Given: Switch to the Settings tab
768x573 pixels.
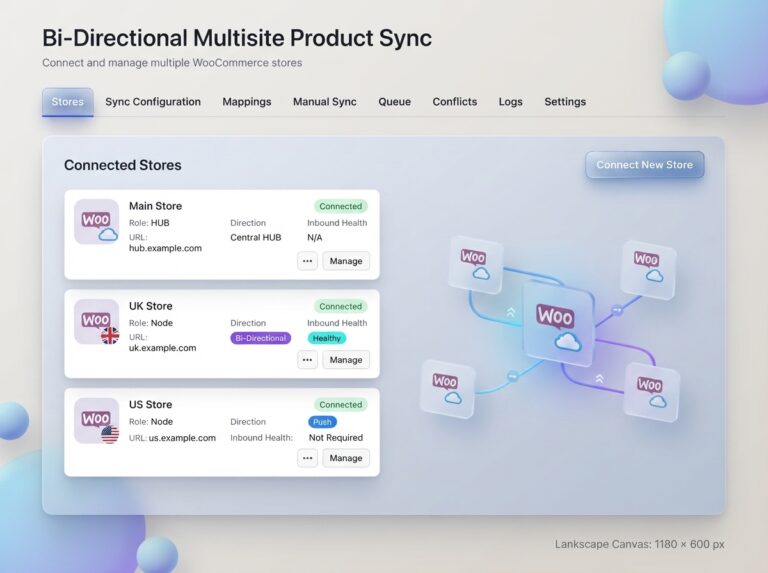Looking at the screenshot, I should (x=565, y=102).
